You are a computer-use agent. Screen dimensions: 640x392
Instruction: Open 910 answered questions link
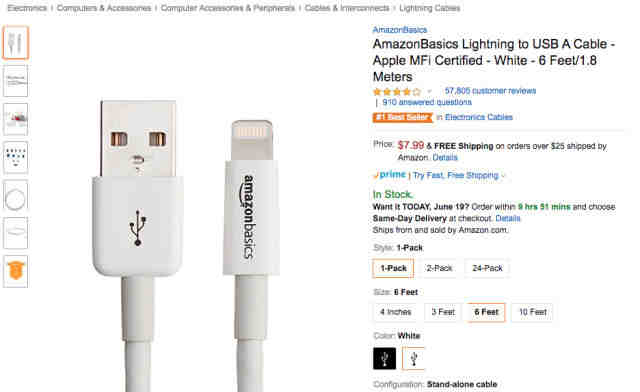pos(427,102)
